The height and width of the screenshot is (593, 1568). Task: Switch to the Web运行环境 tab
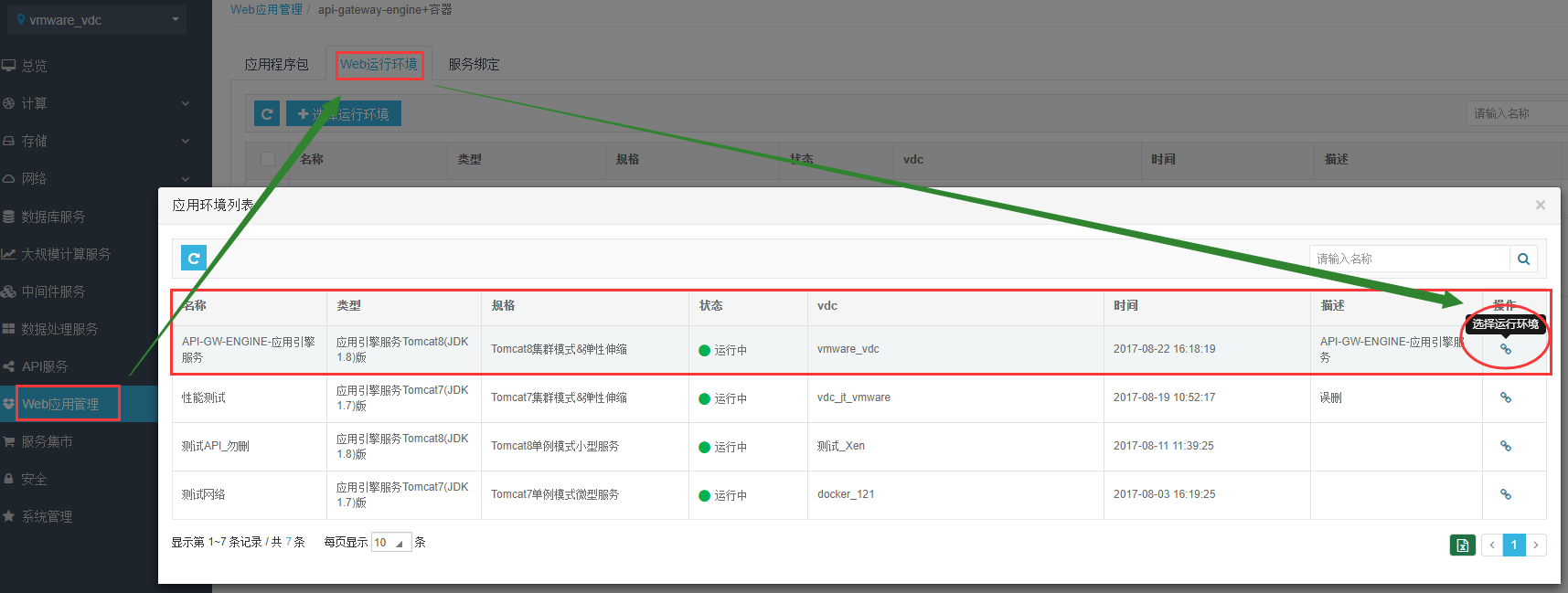pyautogui.click(x=379, y=64)
